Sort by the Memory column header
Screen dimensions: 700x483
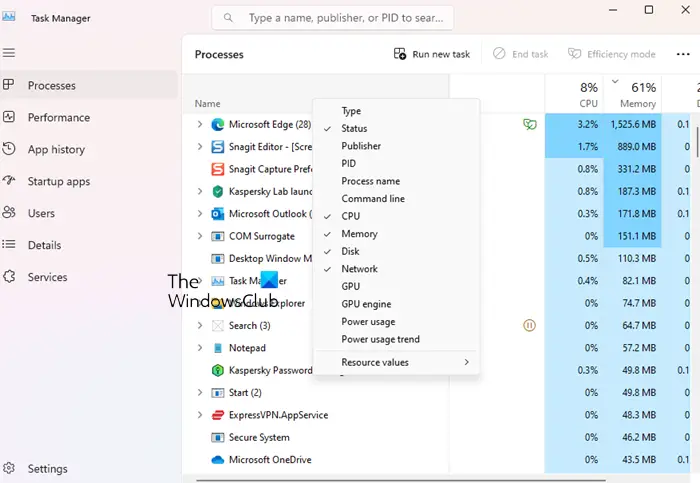(633, 94)
